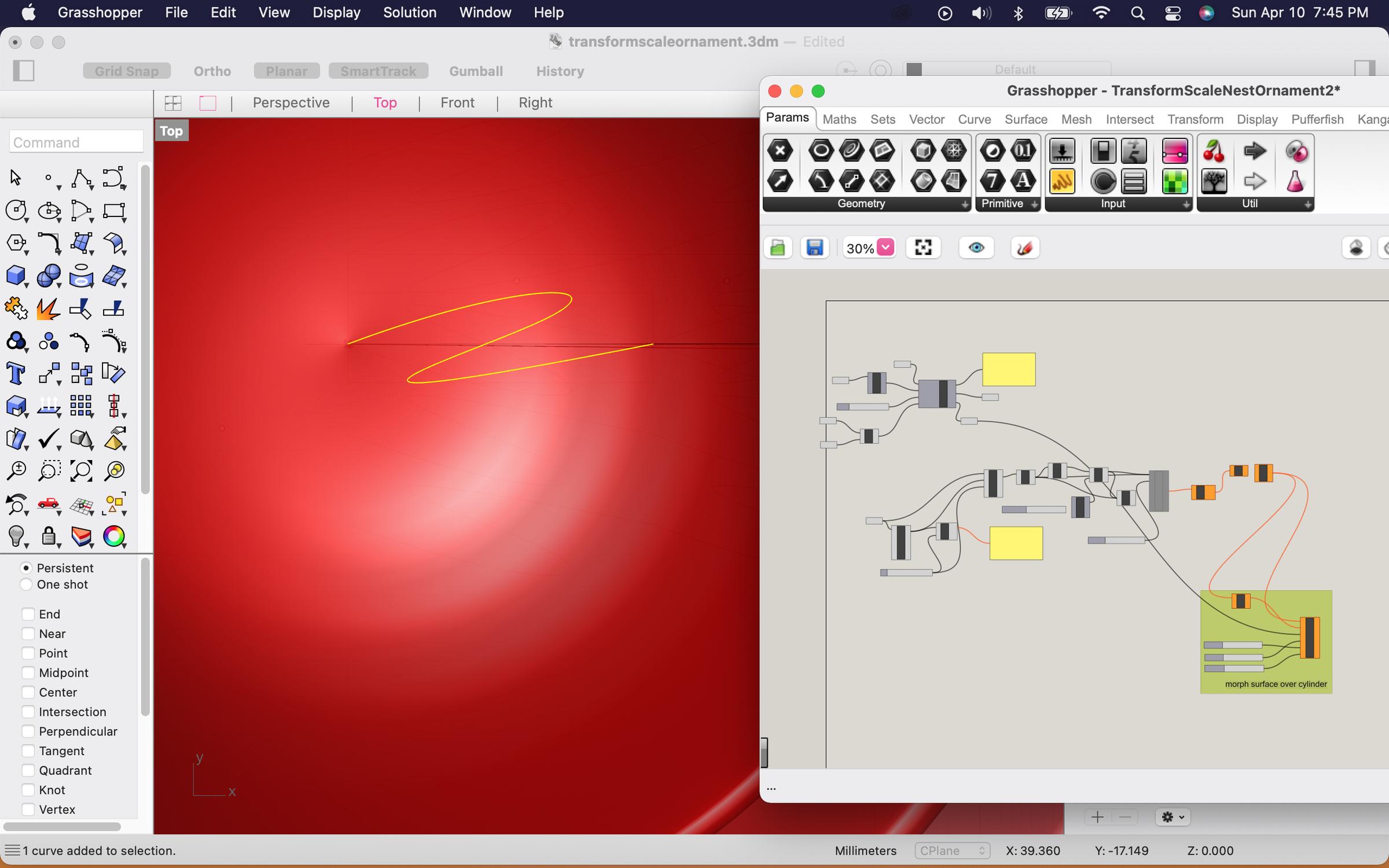Expand the Geometry panel plus arrow
The height and width of the screenshot is (868, 1389).
pyautogui.click(x=964, y=204)
